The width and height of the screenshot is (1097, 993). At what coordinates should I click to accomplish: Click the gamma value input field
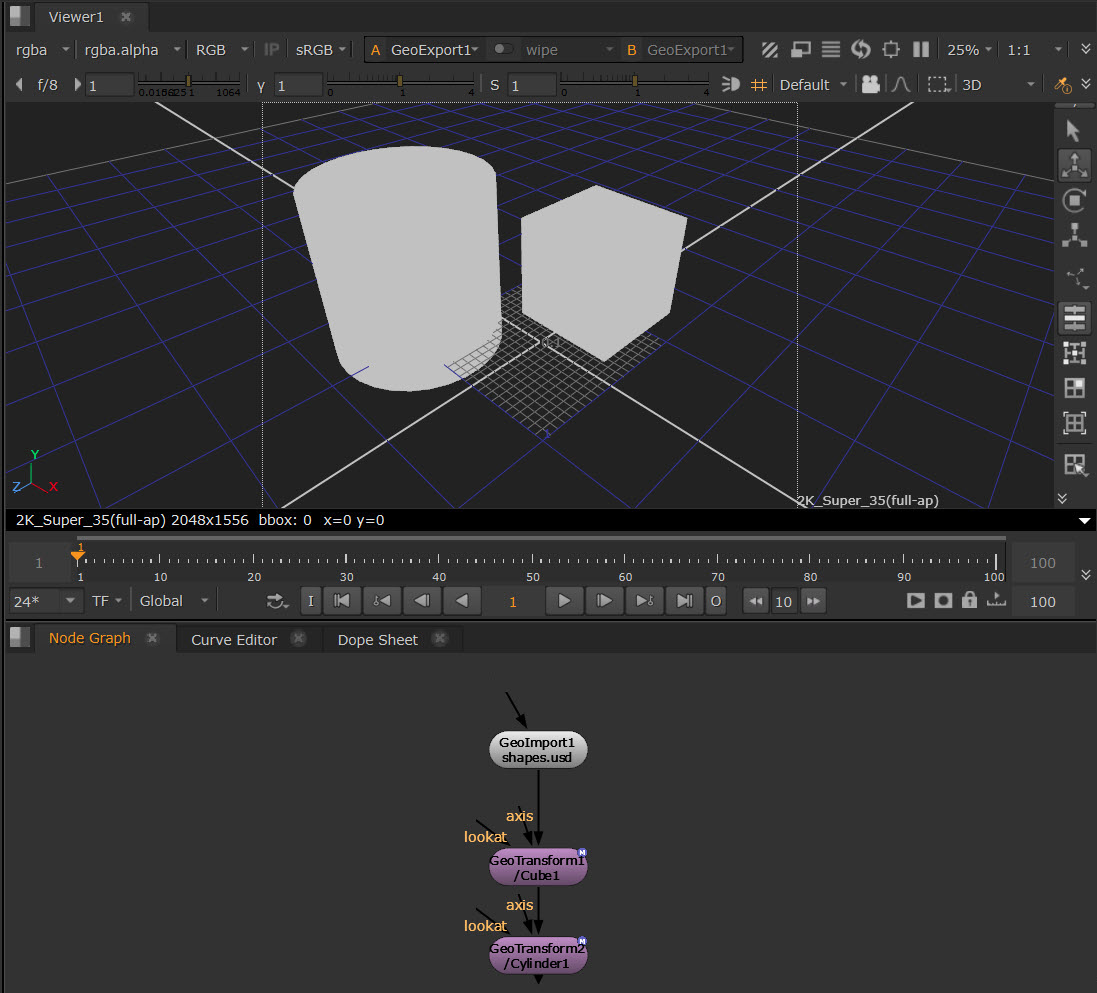click(298, 85)
